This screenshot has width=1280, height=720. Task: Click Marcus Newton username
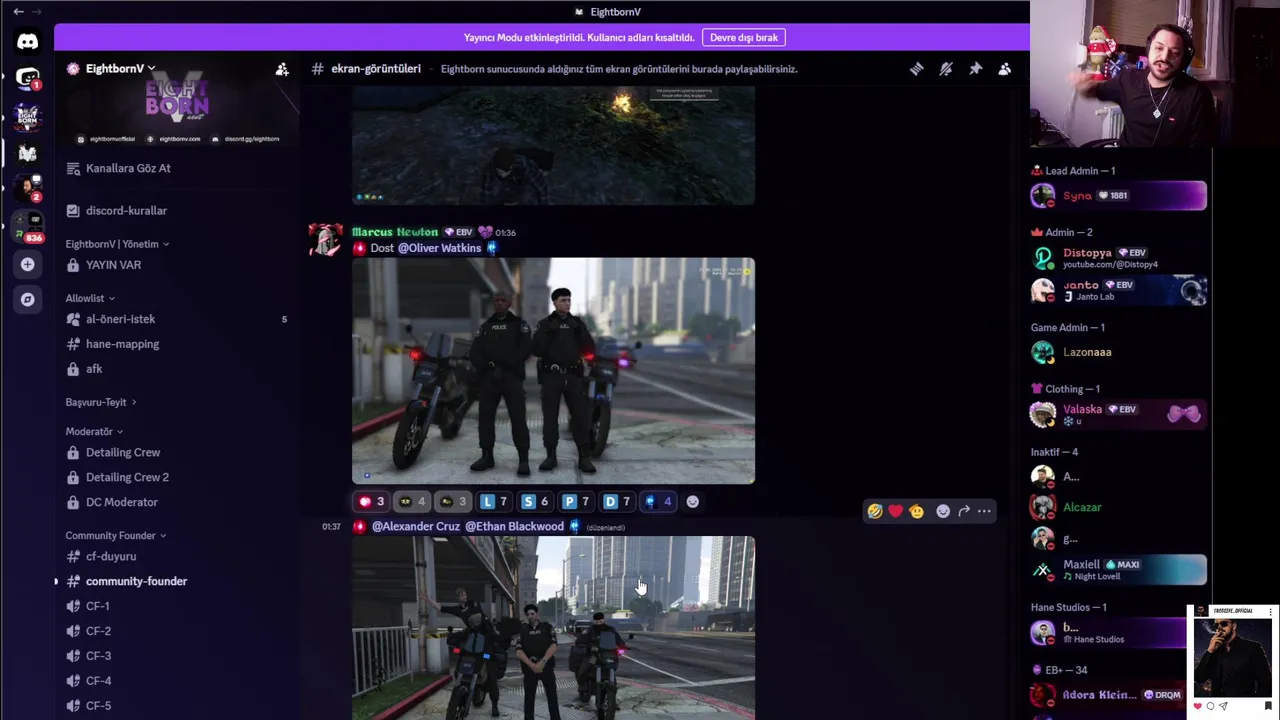click(x=395, y=232)
